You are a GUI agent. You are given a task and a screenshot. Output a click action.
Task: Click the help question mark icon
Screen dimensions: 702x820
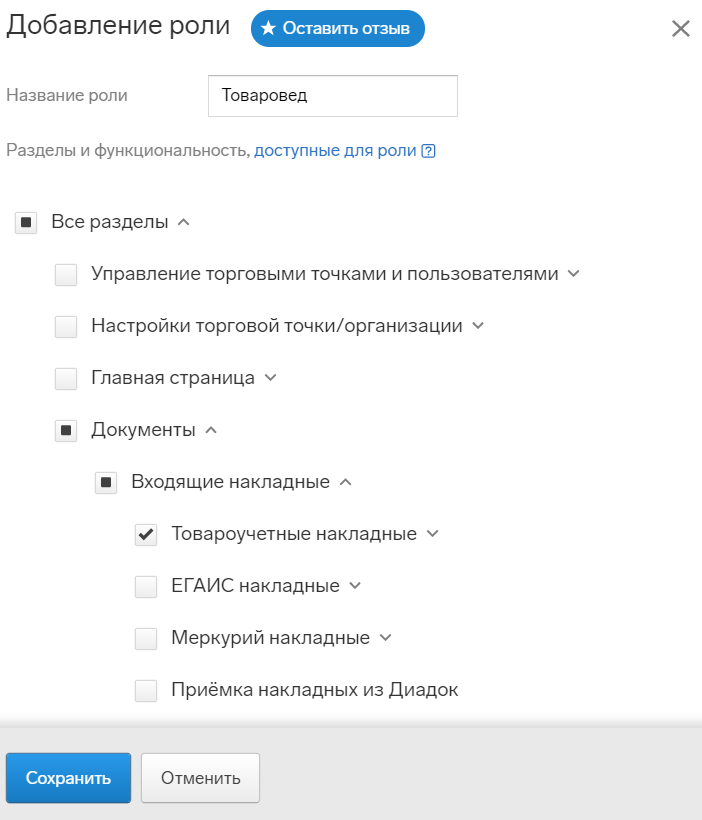pyautogui.click(x=428, y=151)
